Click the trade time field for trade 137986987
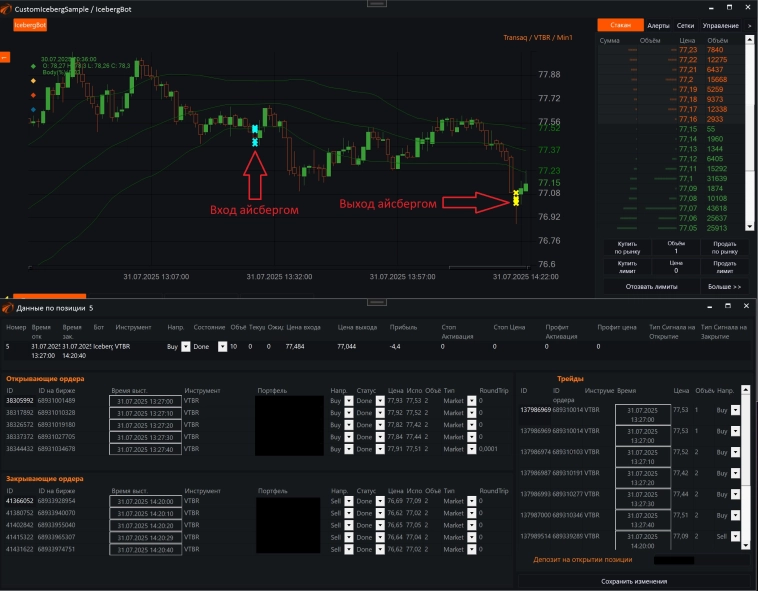 pyautogui.click(x=642, y=478)
